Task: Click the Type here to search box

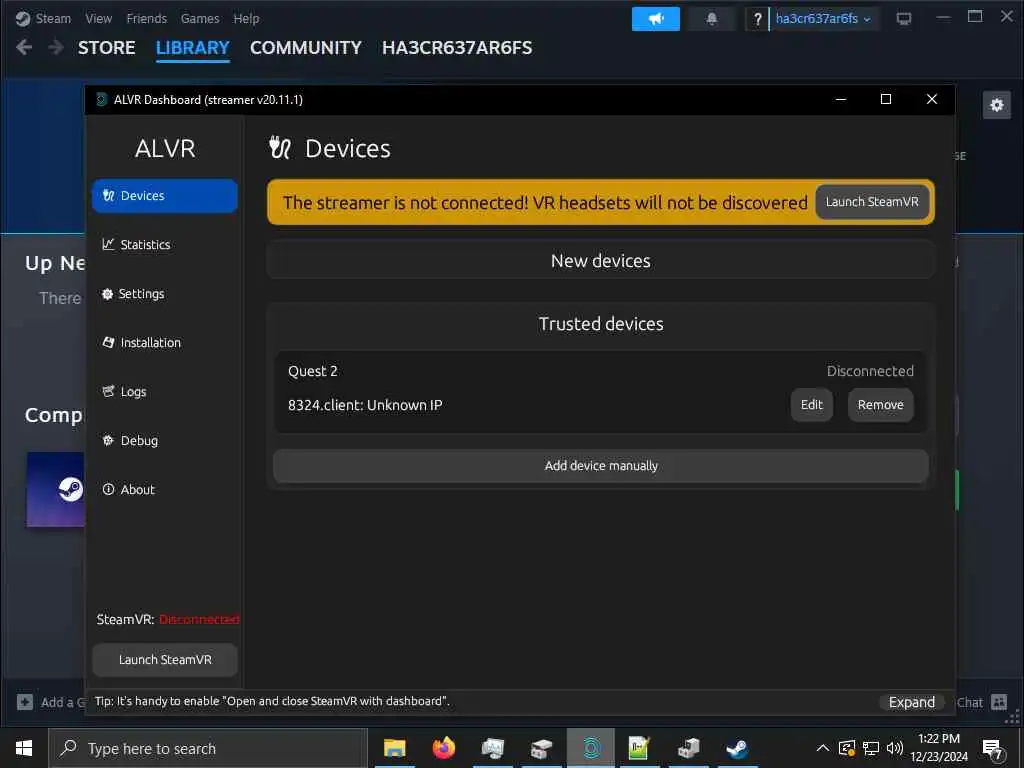Action: point(208,748)
